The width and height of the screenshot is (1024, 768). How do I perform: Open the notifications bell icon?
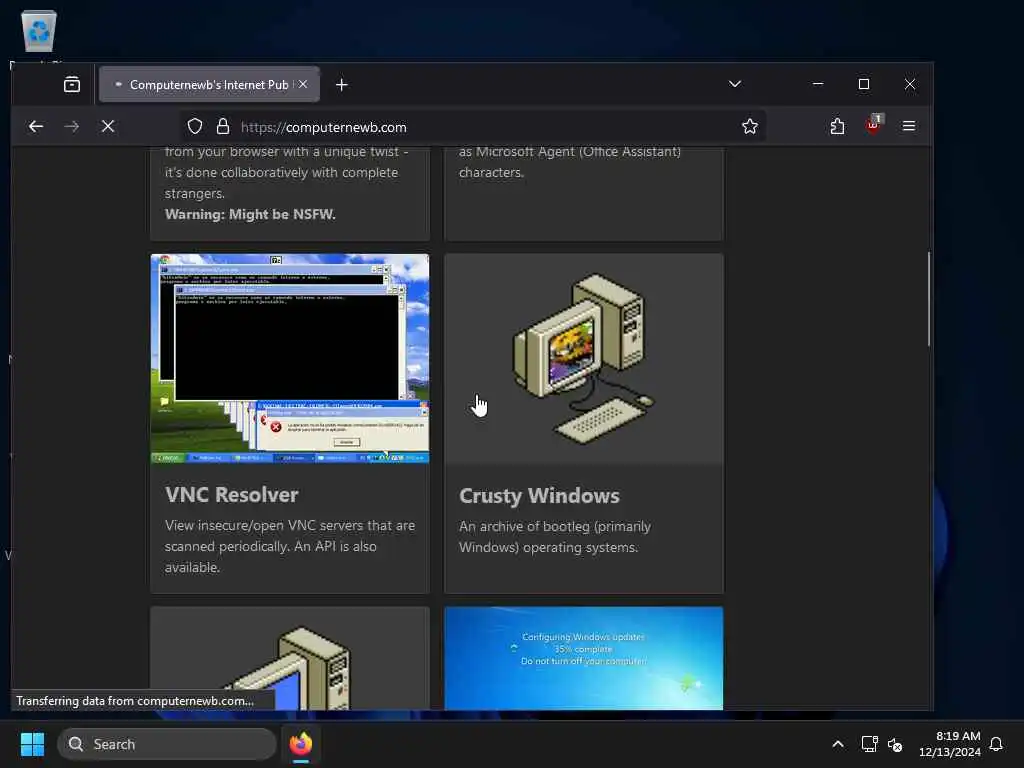pyautogui.click(x=996, y=744)
